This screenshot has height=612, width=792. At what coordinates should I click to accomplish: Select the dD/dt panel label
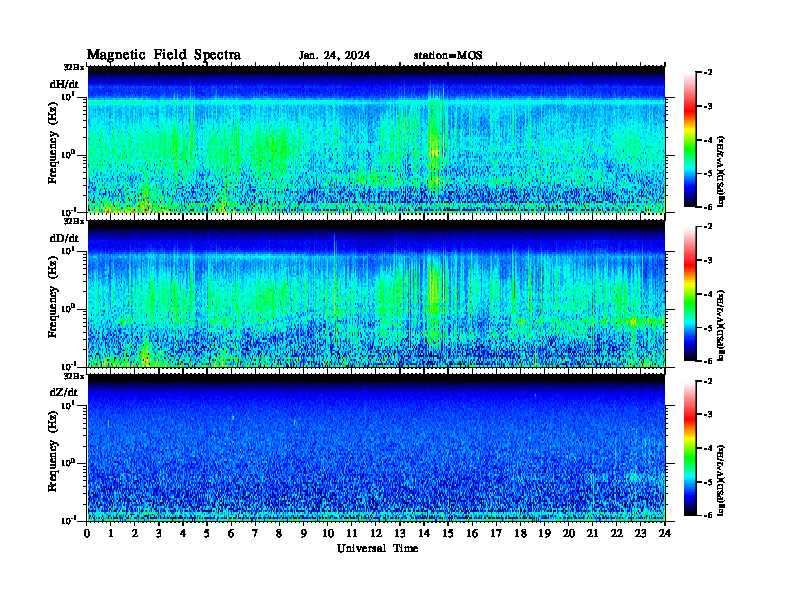[64, 238]
